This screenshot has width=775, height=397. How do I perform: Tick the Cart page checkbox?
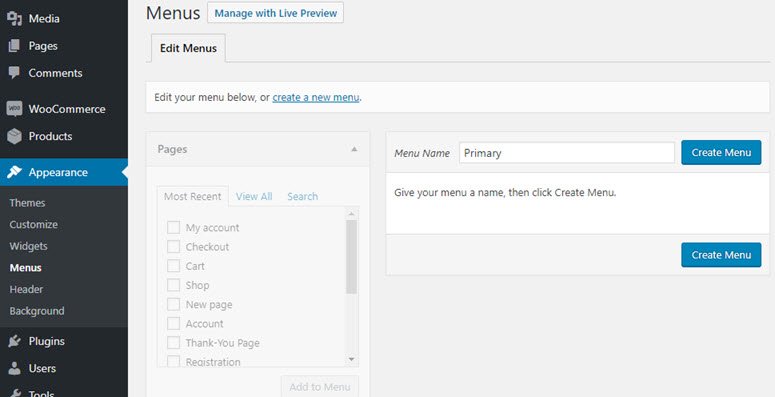[x=173, y=266]
